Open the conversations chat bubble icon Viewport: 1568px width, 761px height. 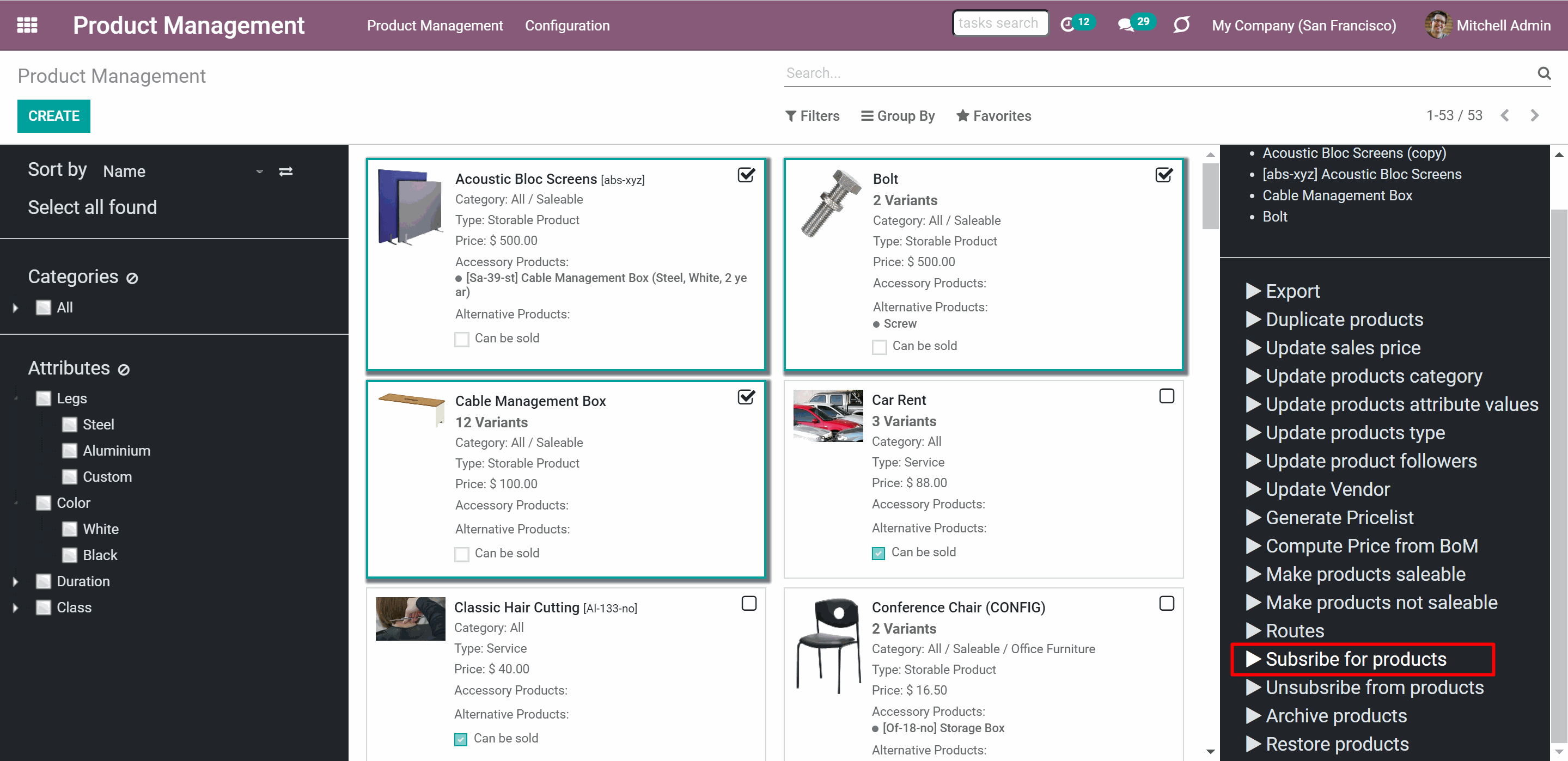point(1125,25)
